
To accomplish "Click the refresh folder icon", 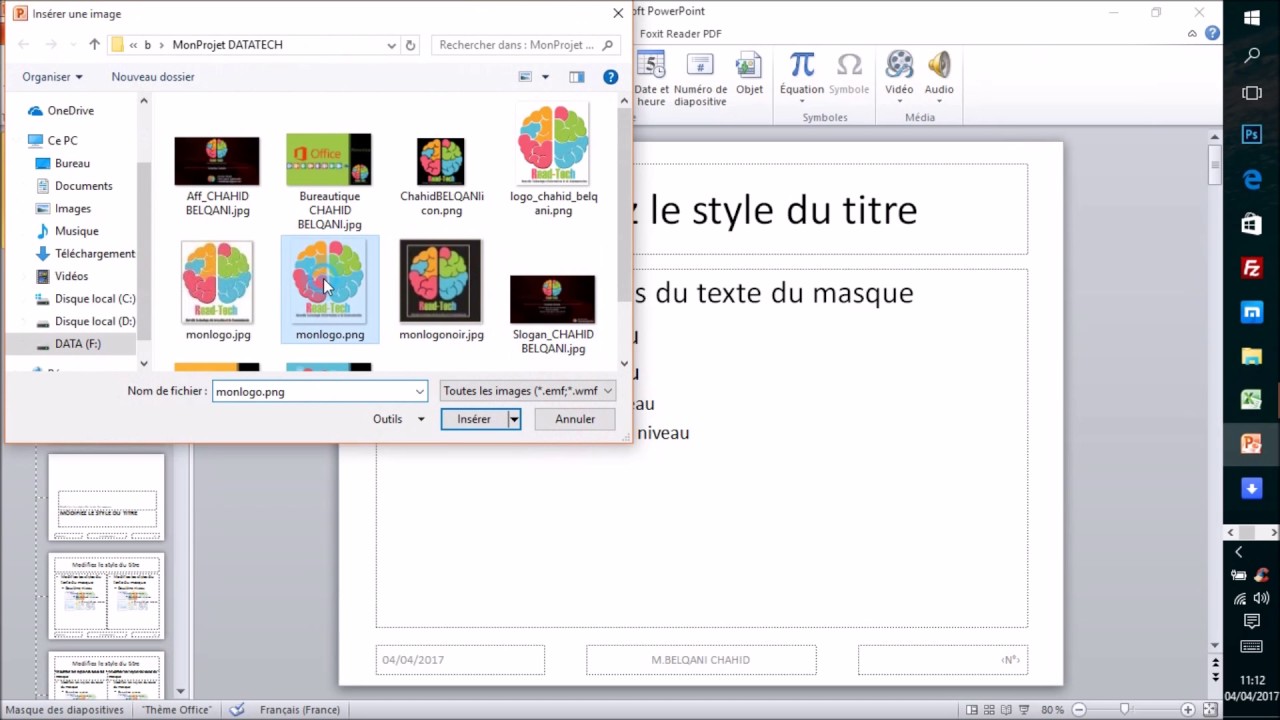I will click(x=410, y=45).
